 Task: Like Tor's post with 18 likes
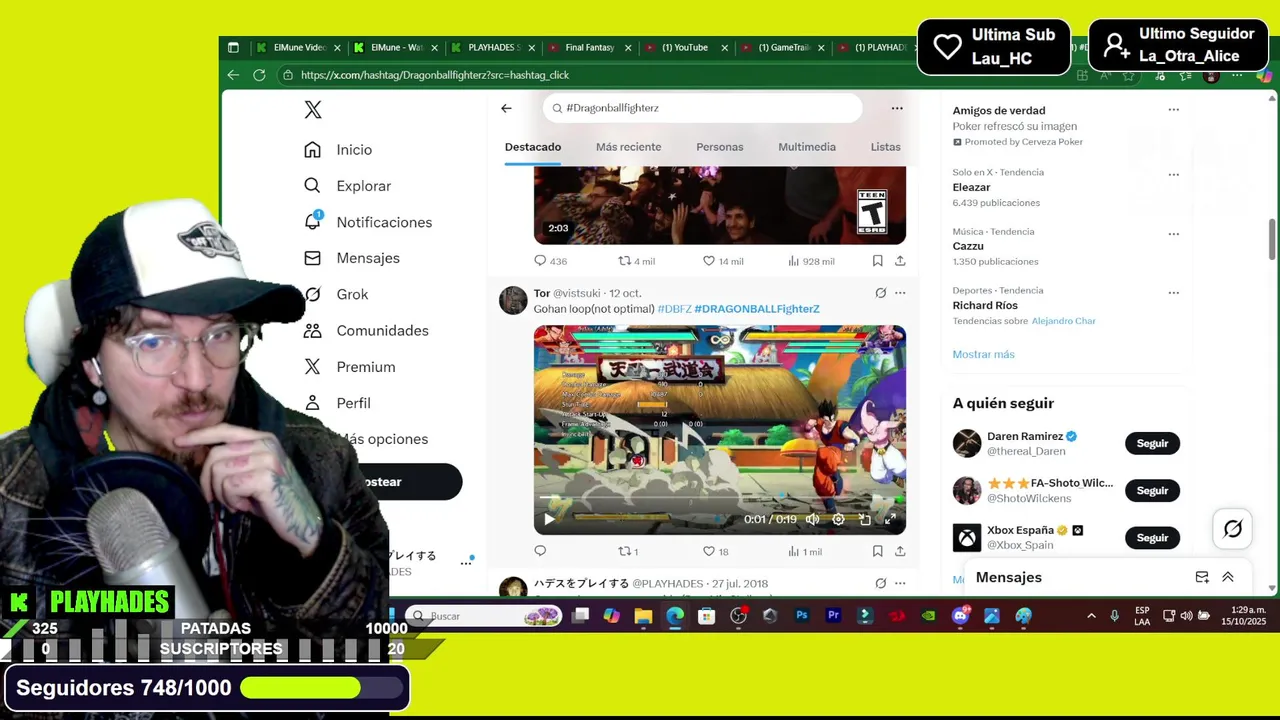pos(715,551)
